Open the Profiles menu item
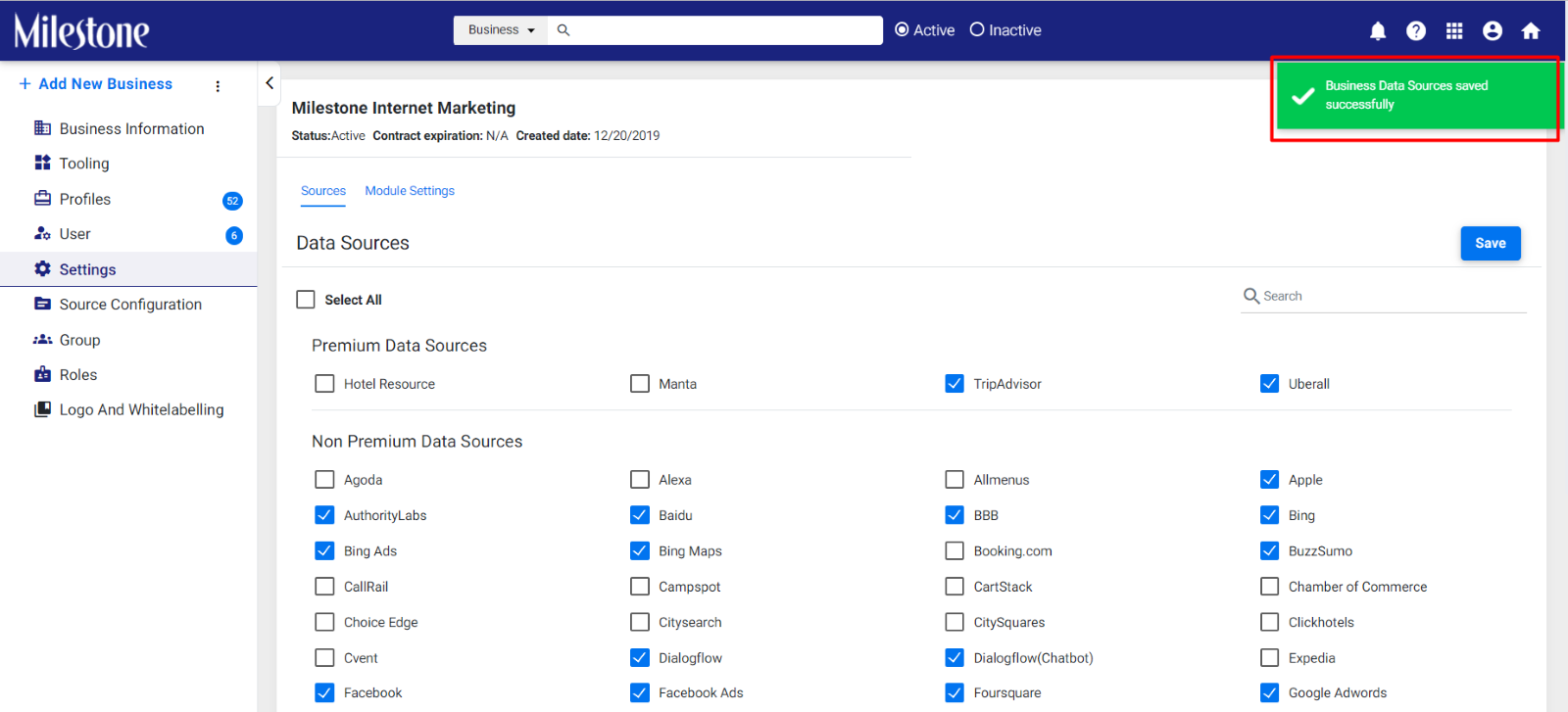 click(128, 199)
